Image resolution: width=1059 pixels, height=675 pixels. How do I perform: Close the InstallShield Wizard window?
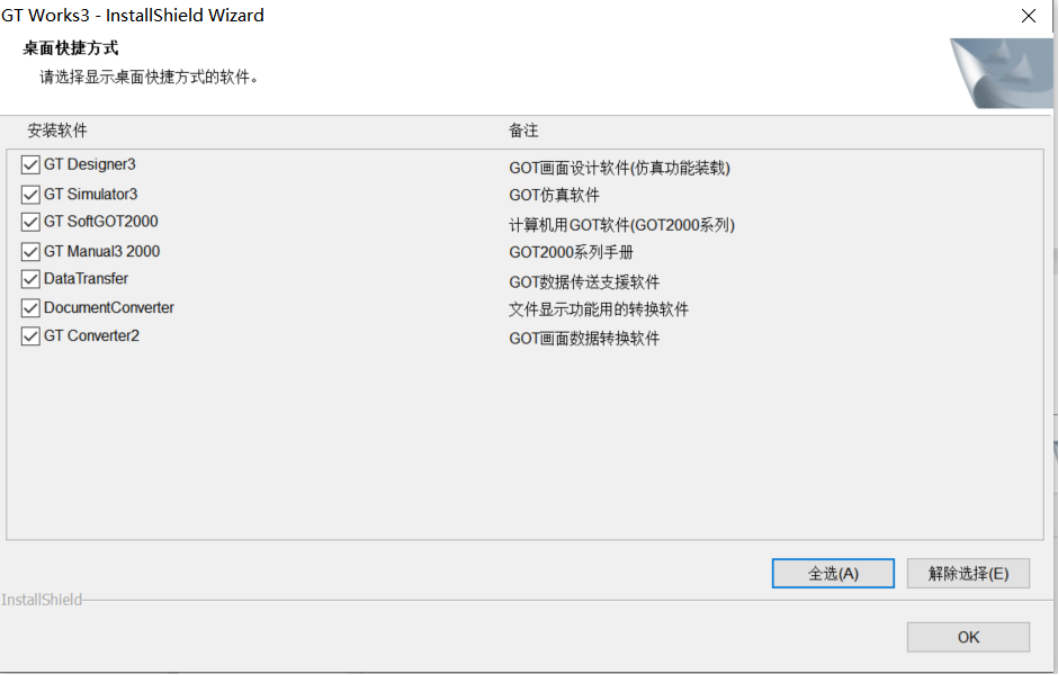1028,16
